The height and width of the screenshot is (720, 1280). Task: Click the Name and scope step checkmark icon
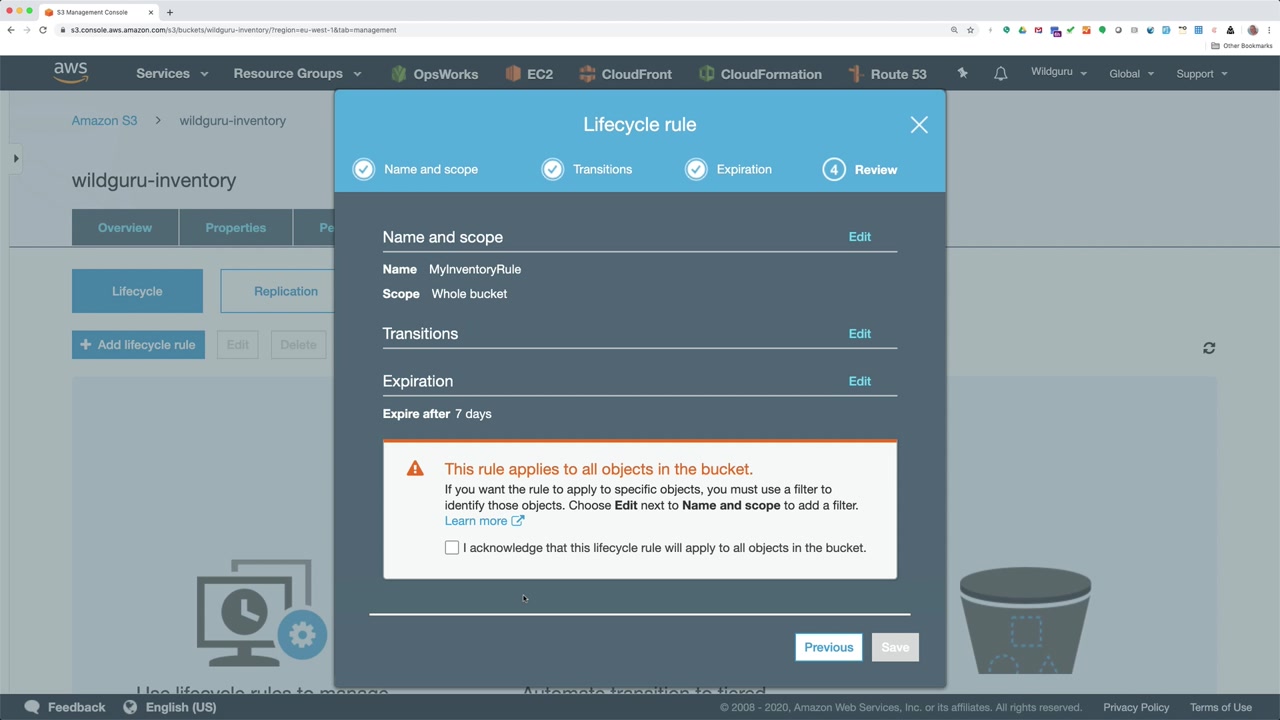click(x=364, y=169)
